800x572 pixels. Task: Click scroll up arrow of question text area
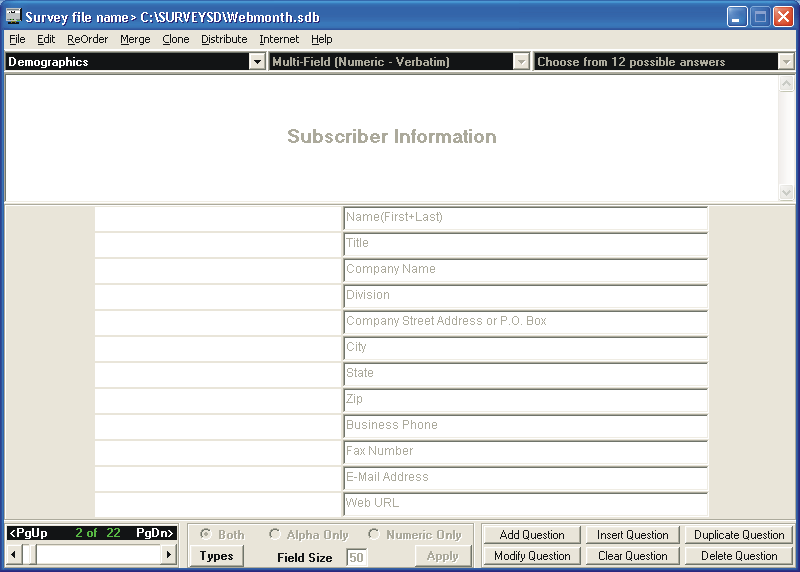coord(786,83)
